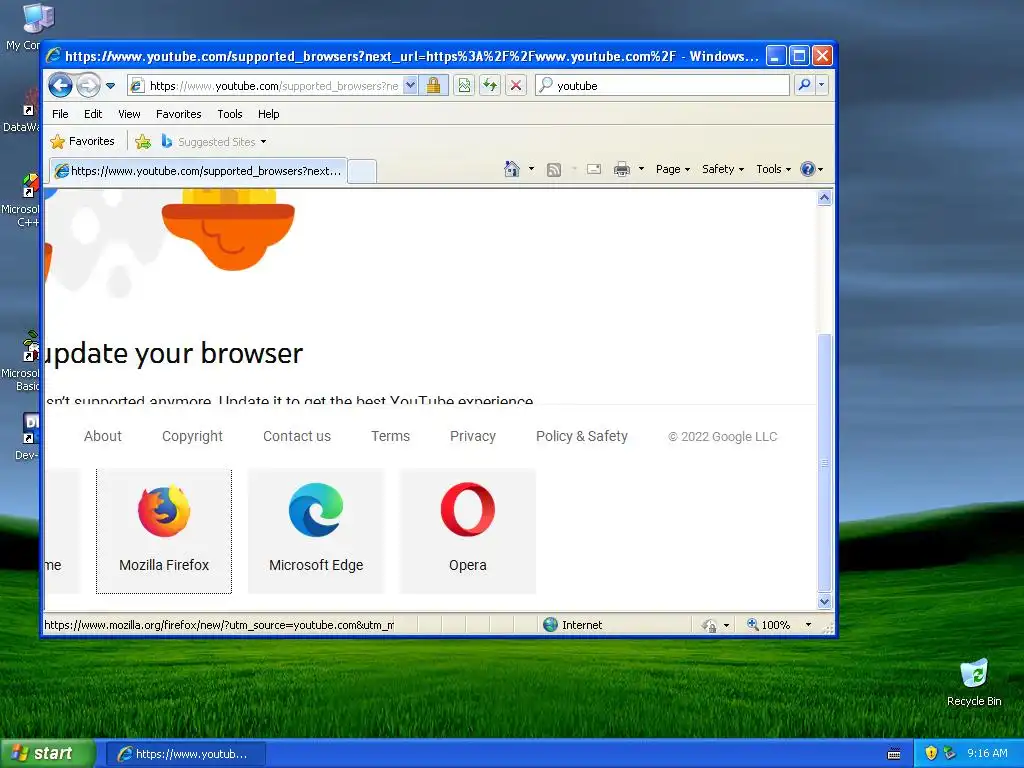Screen dimensions: 1024x768
Task: Open the Tools menu in menu bar
Action: click(230, 114)
